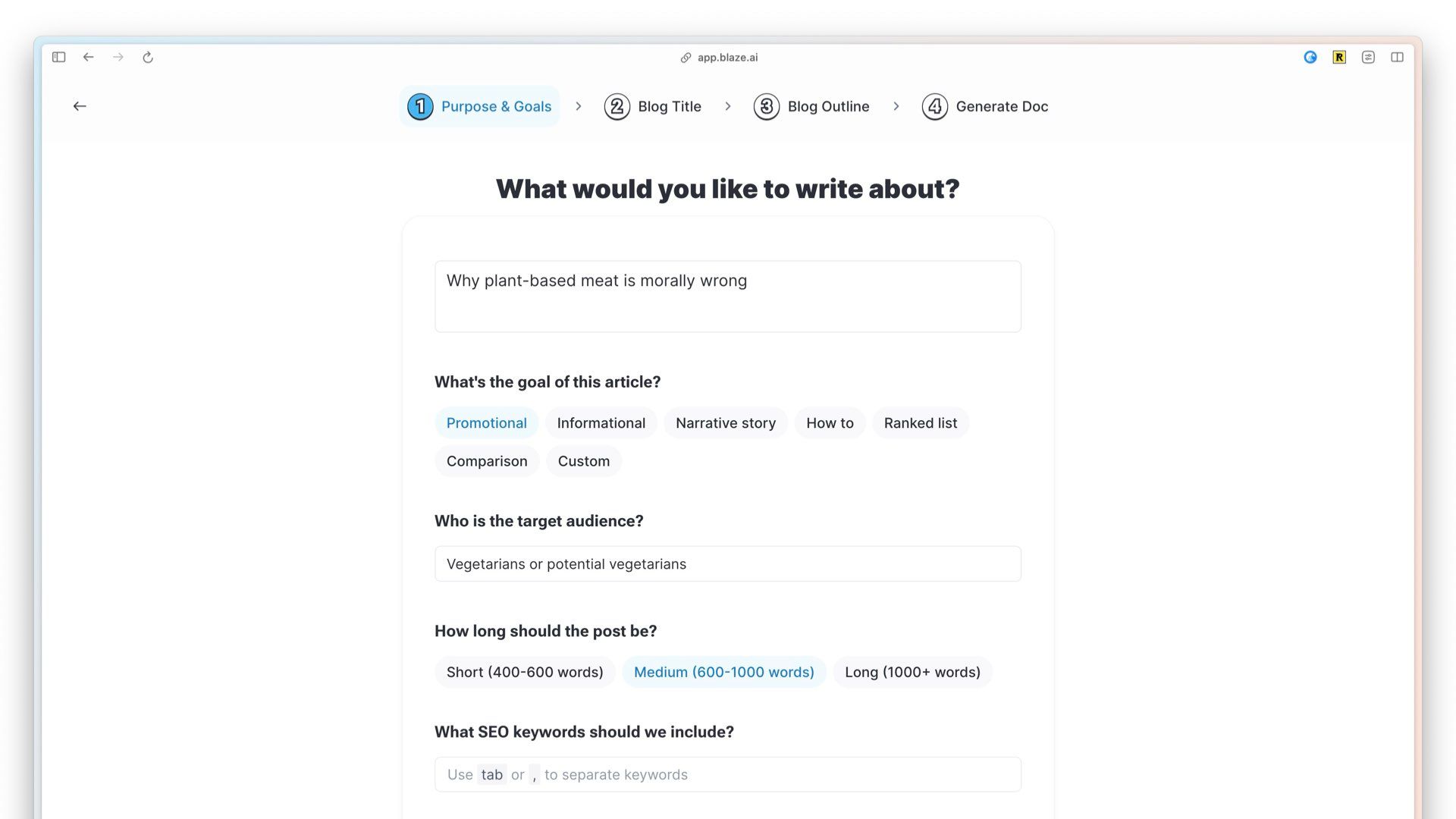Select the Custom goal chip
The image size is (1456, 819).
(584, 461)
